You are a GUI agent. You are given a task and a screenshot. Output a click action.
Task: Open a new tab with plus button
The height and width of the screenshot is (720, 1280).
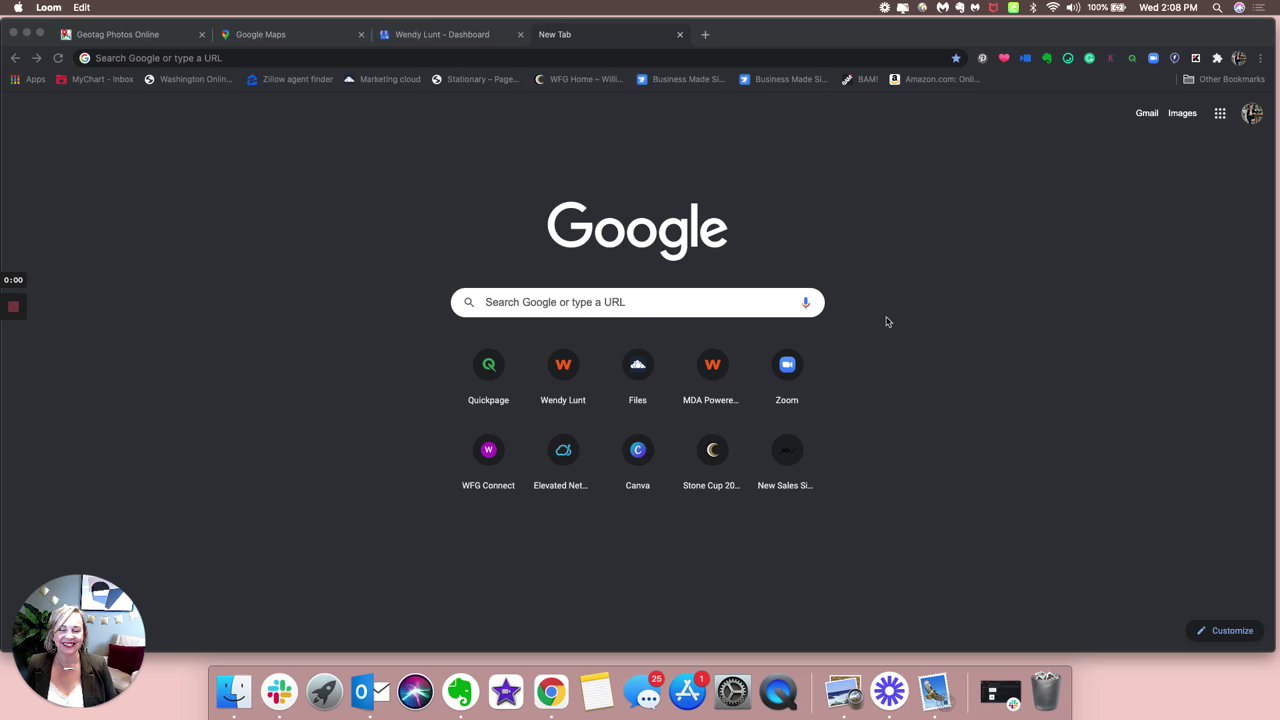705,34
